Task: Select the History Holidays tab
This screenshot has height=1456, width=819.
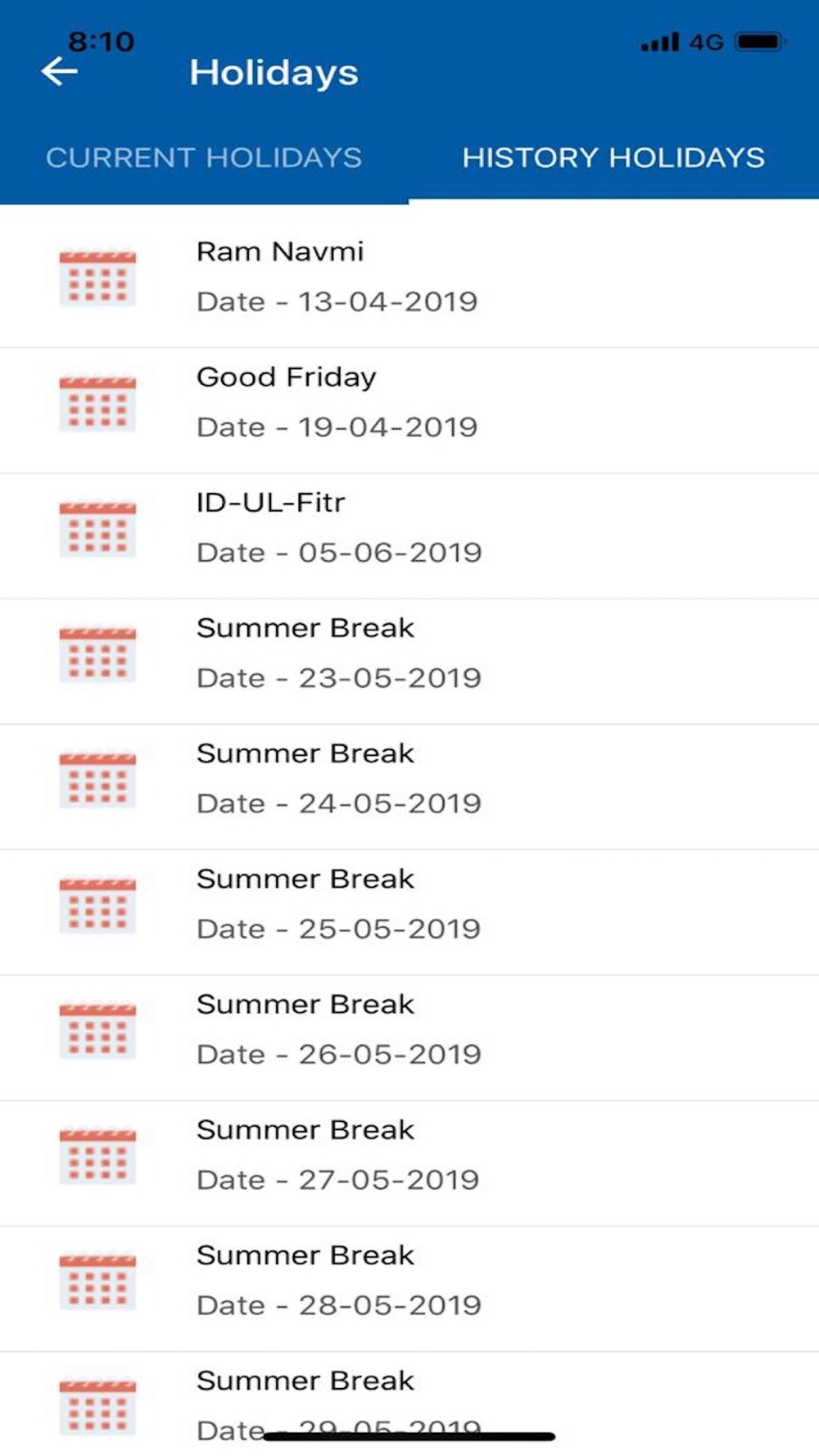Action: pyautogui.click(x=613, y=157)
